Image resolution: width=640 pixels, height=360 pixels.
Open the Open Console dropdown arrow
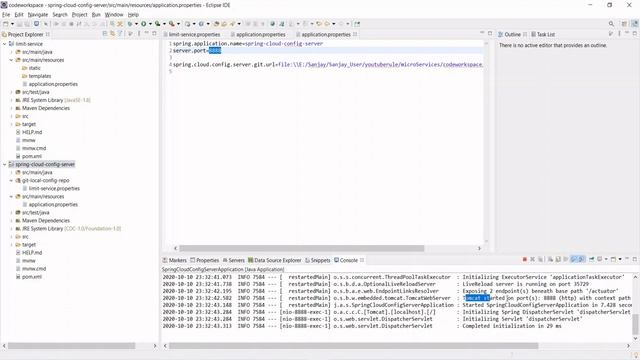coord(620,260)
